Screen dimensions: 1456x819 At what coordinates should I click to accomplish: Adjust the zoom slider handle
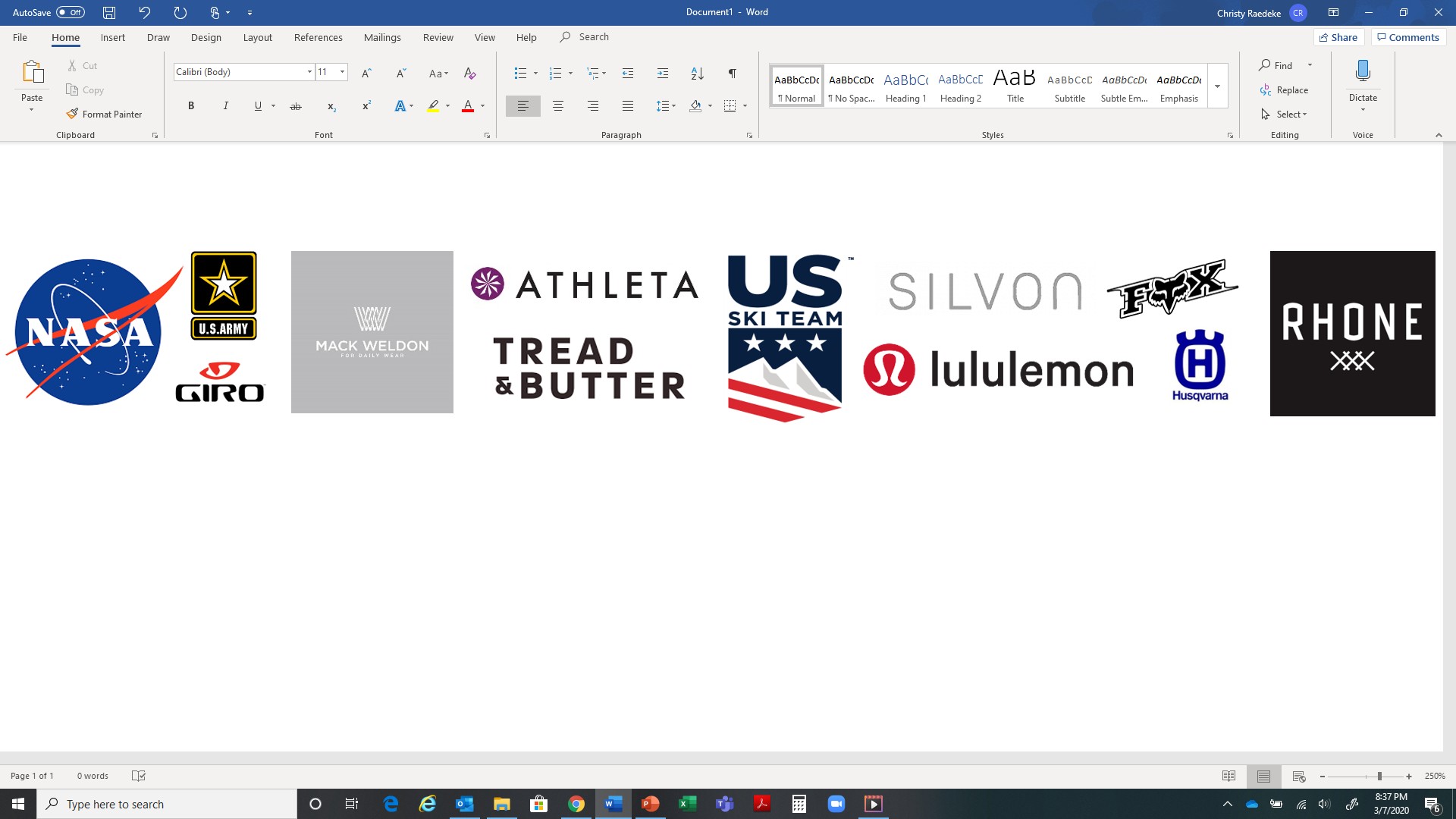pyautogui.click(x=1379, y=776)
